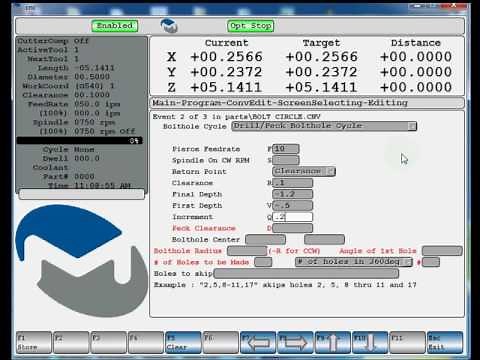
Task: Click the CutterComp Off status line
Action: tap(53, 41)
